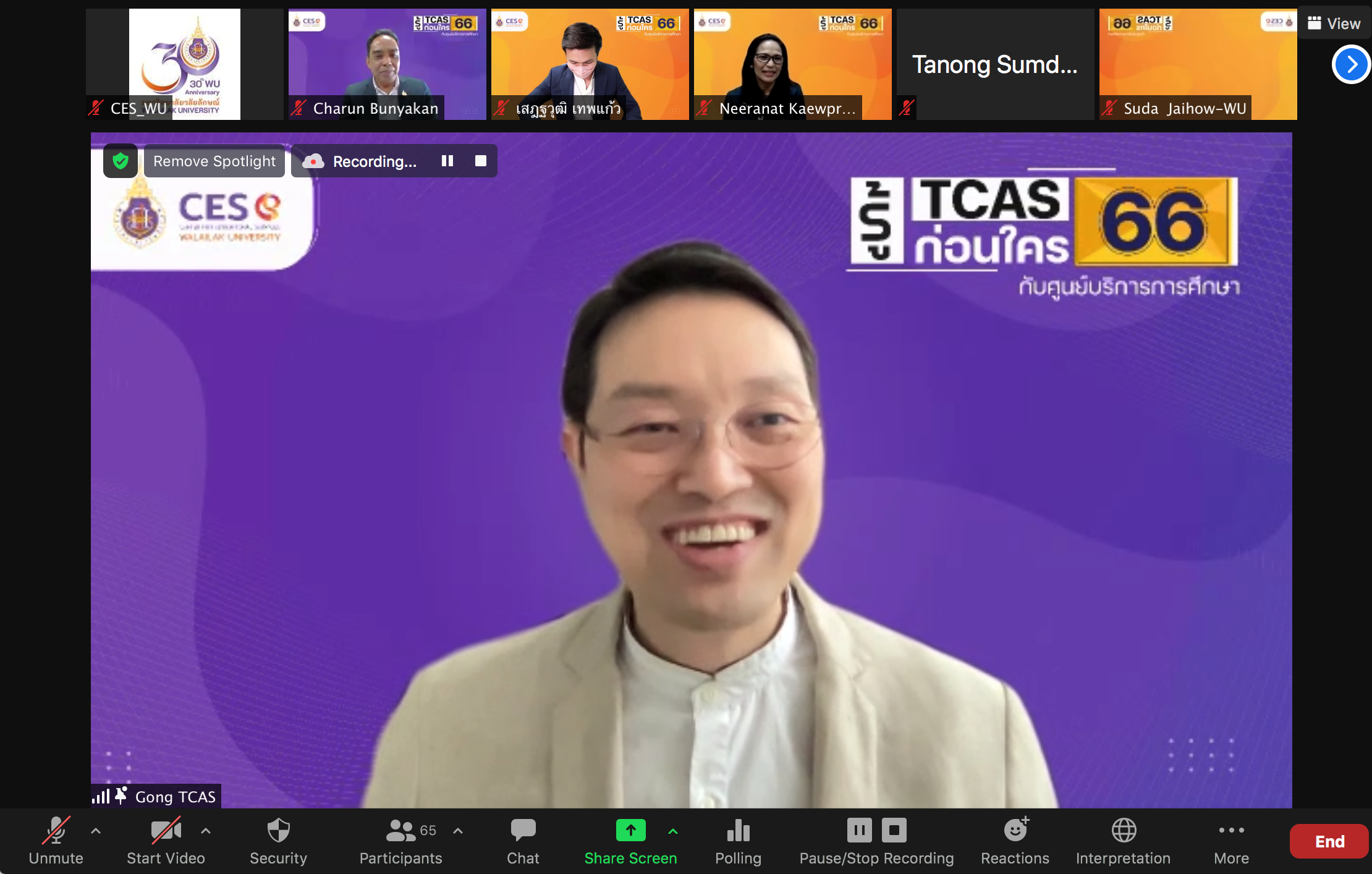Screen dimensions: 1372x874
Task: Click Remove Spotlight button
Action: (214, 161)
